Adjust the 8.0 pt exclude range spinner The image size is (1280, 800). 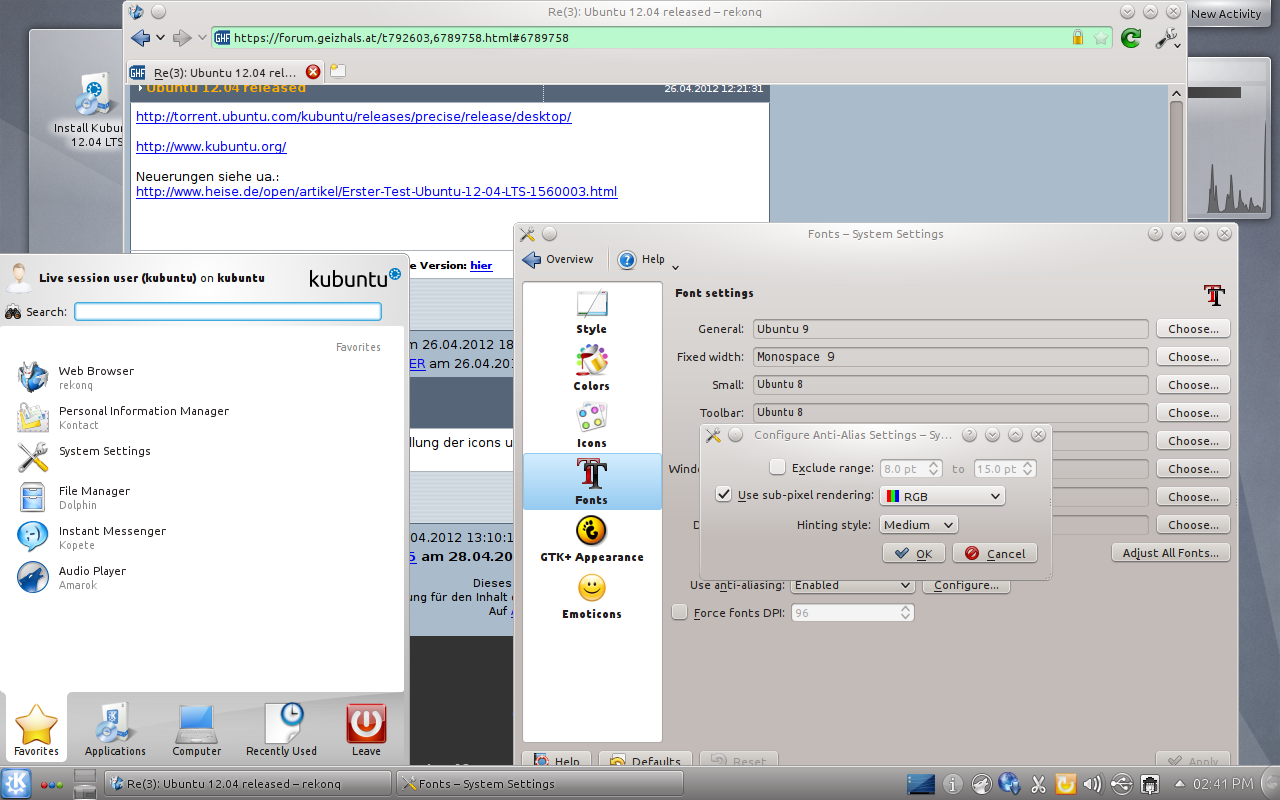[x=912, y=468]
